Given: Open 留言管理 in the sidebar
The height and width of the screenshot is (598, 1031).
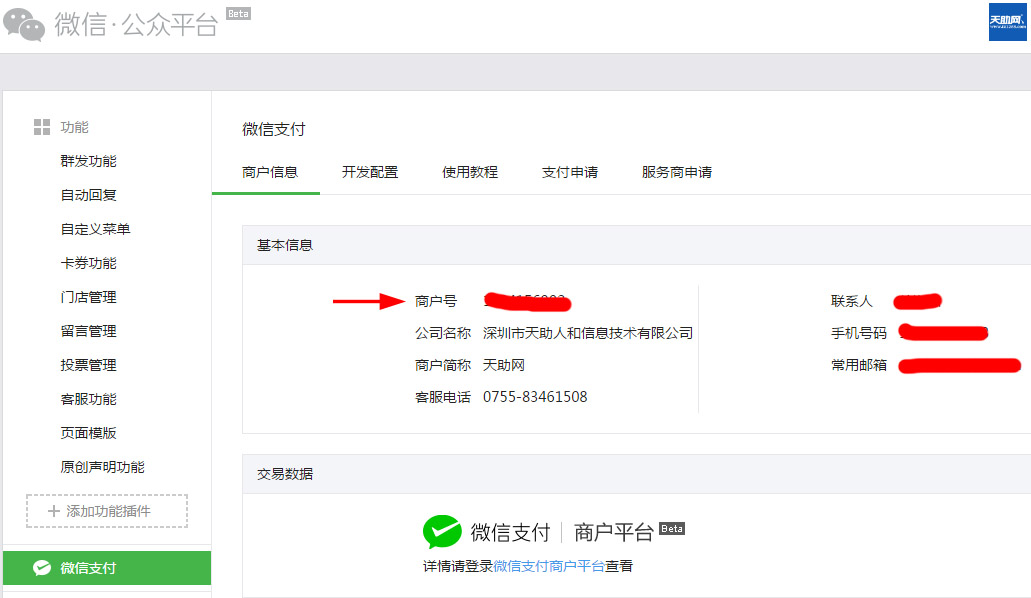Looking at the screenshot, I should point(88,331).
